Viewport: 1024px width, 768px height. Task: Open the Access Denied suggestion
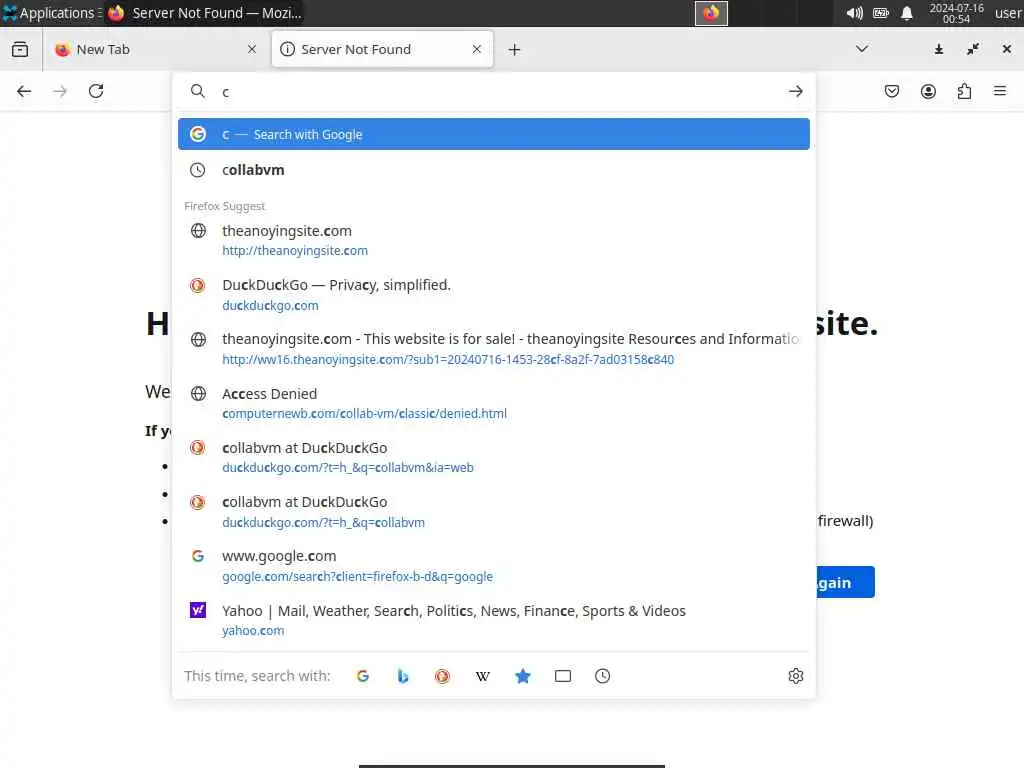click(x=494, y=403)
